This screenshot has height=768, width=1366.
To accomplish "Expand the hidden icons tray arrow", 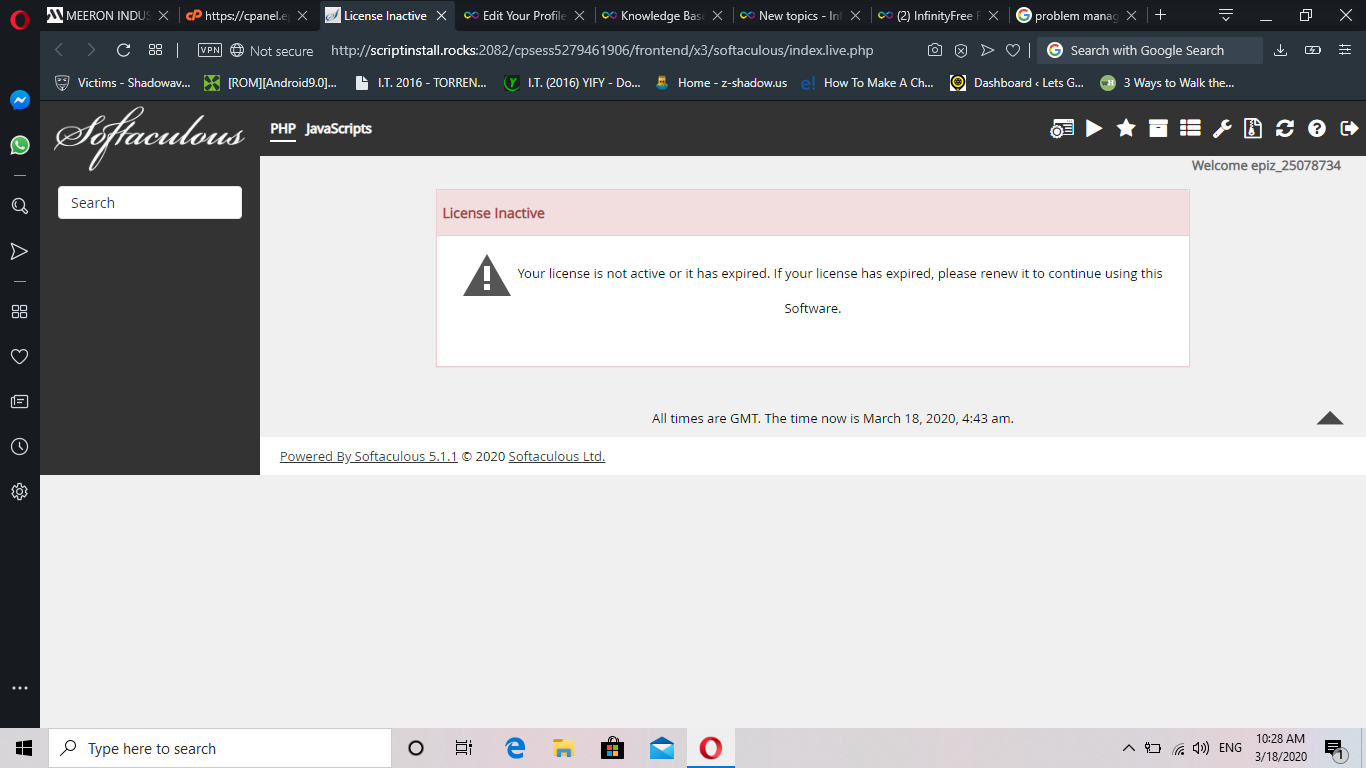I will [x=1128, y=747].
